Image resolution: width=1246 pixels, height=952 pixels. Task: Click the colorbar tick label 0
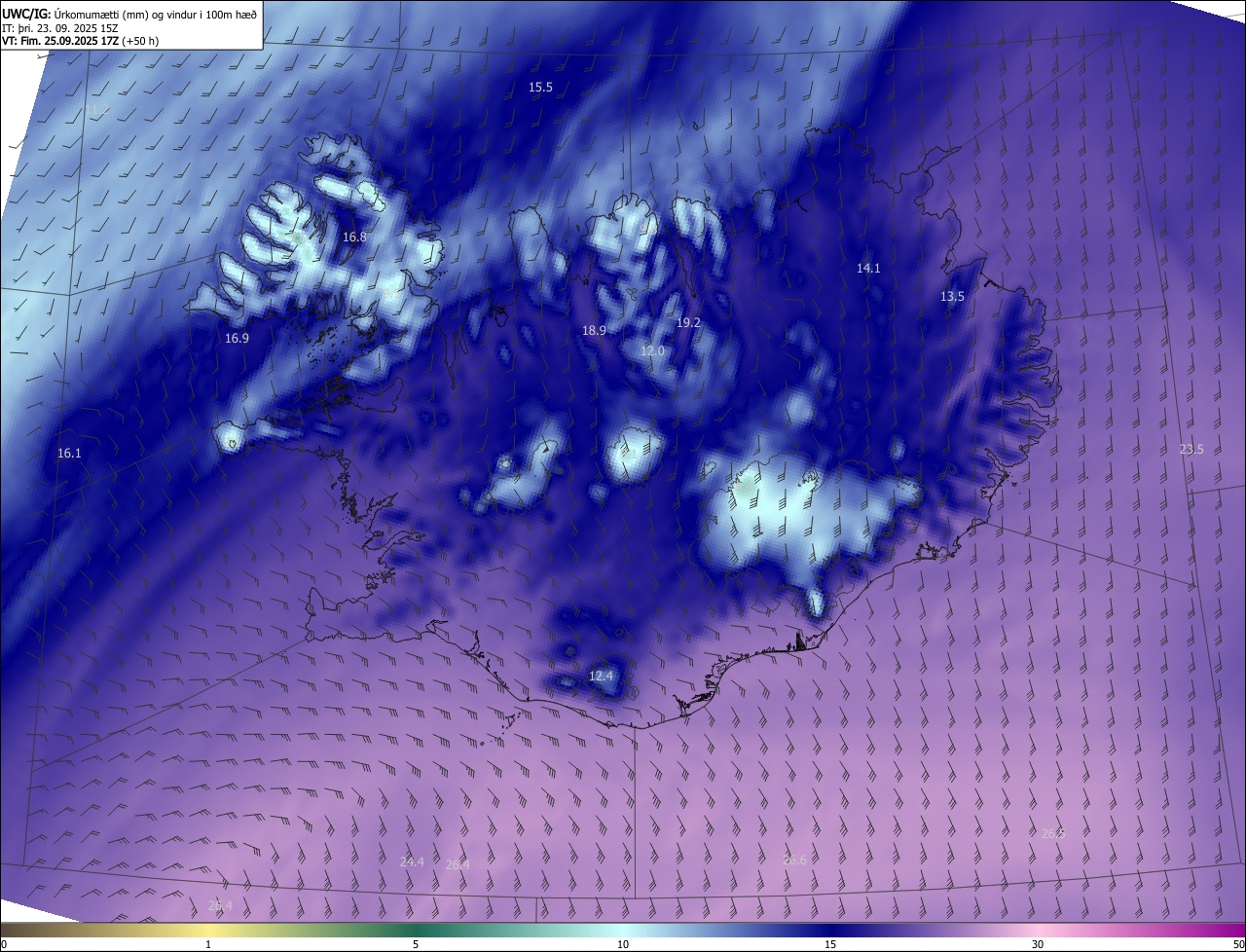tap(4, 945)
